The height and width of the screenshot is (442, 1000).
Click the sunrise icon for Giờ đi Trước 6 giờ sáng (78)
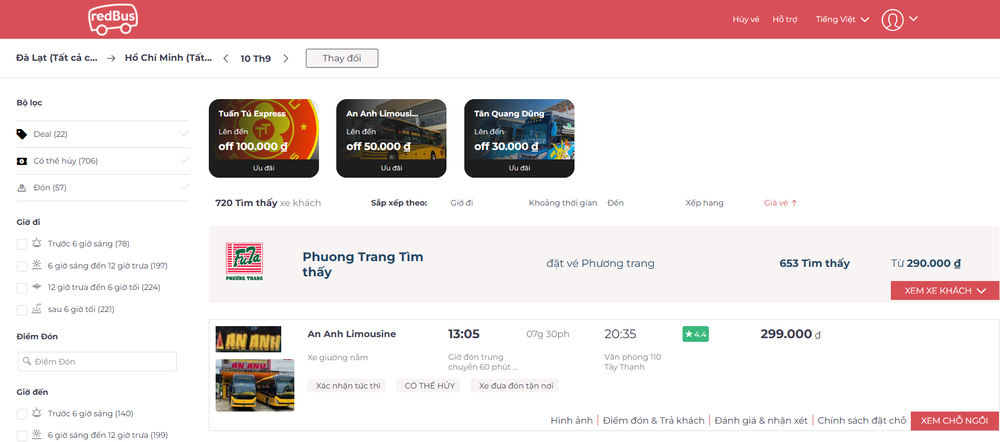[37, 243]
